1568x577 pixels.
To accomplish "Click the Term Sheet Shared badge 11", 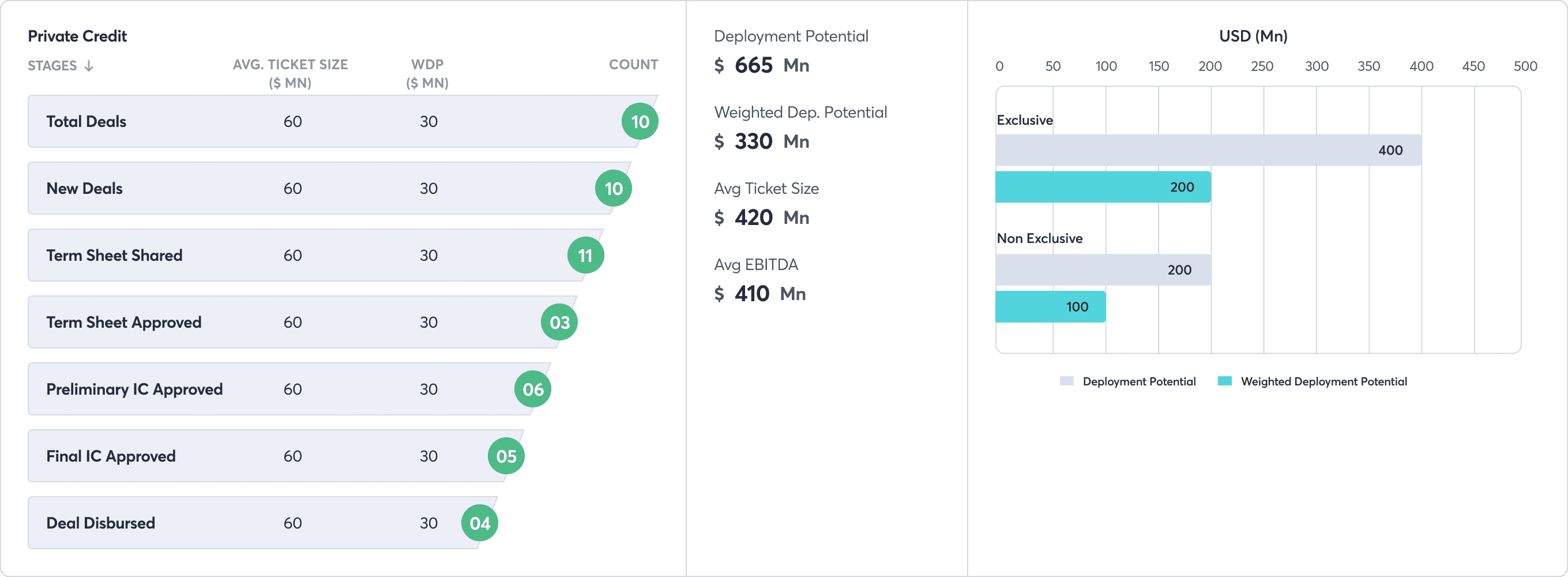I will click(x=585, y=255).
